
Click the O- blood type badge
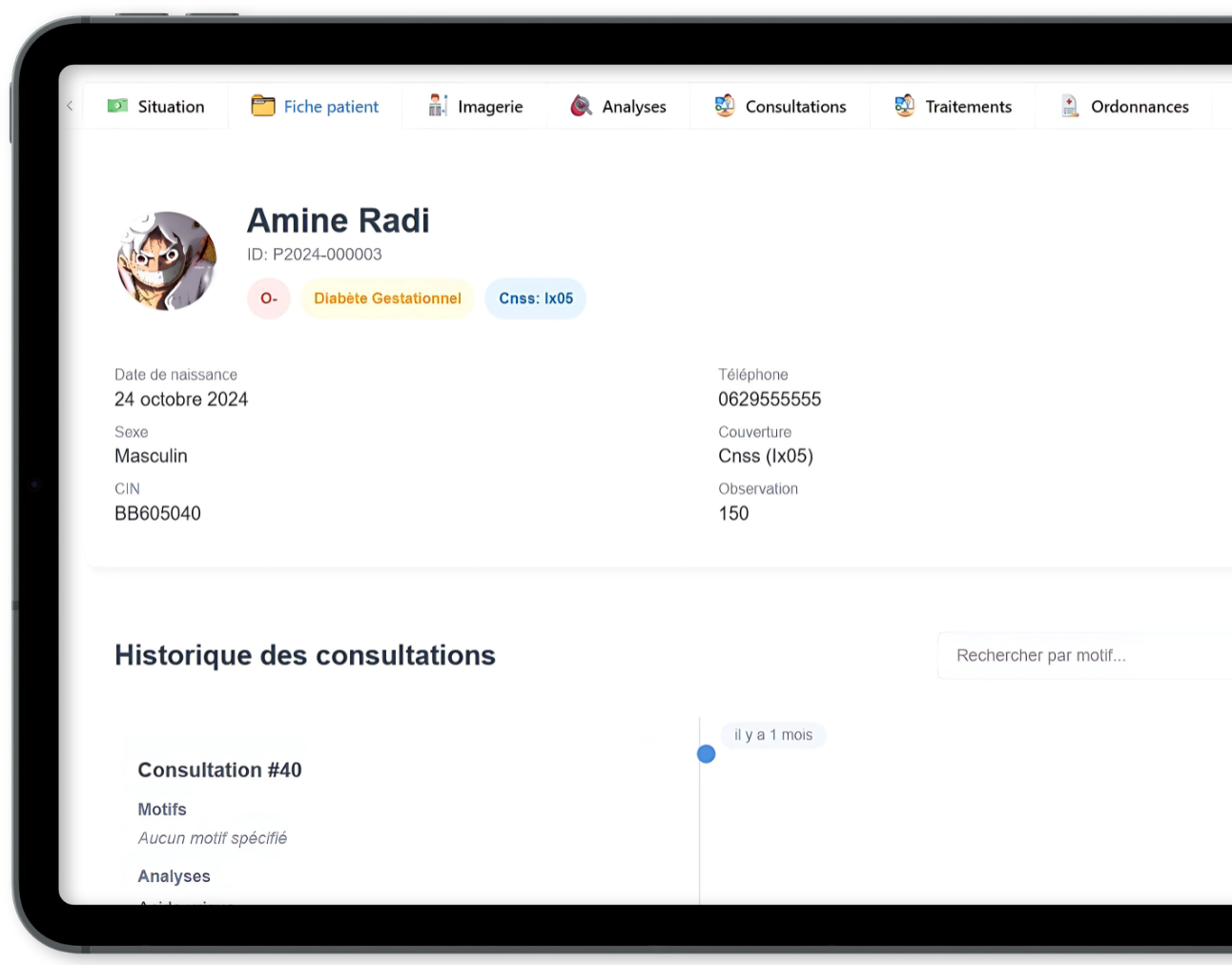(x=269, y=298)
